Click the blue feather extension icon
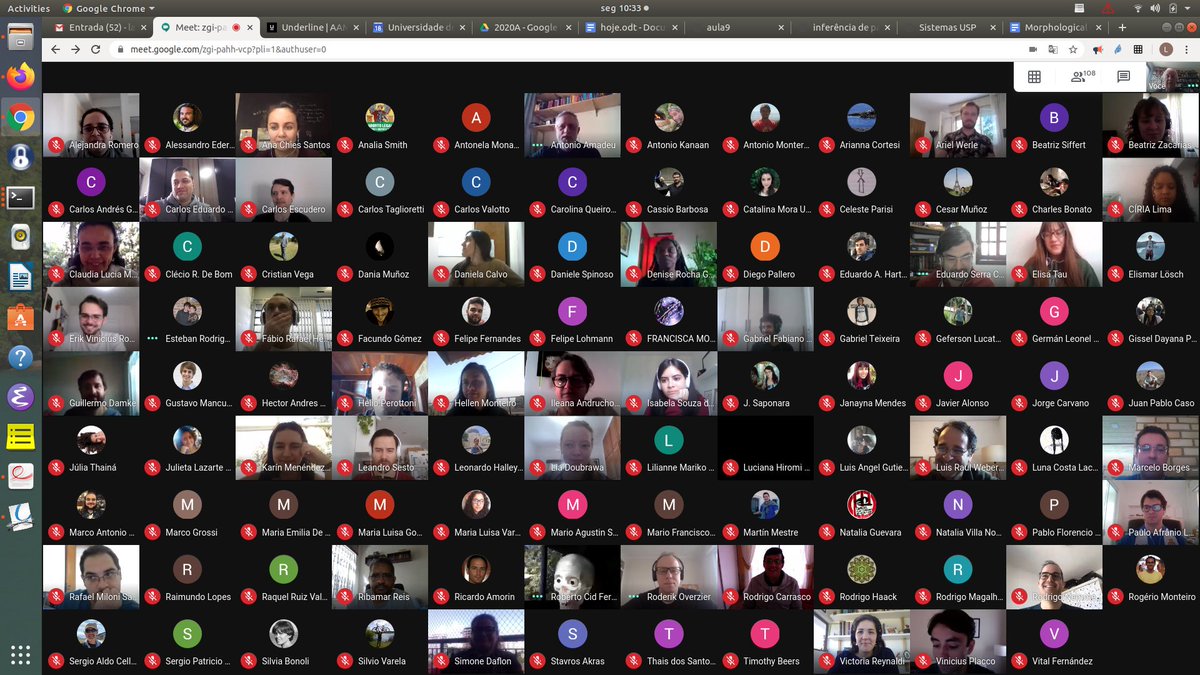This screenshot has height=675, width=1200. (x=1117, y=49)
